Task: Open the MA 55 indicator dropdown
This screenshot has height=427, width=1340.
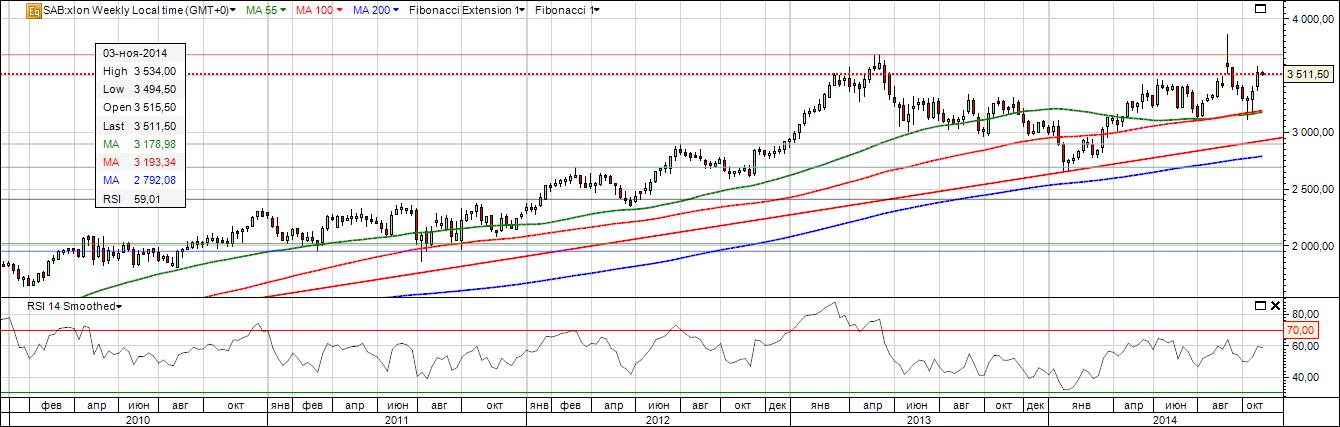Action: point(264,11)
